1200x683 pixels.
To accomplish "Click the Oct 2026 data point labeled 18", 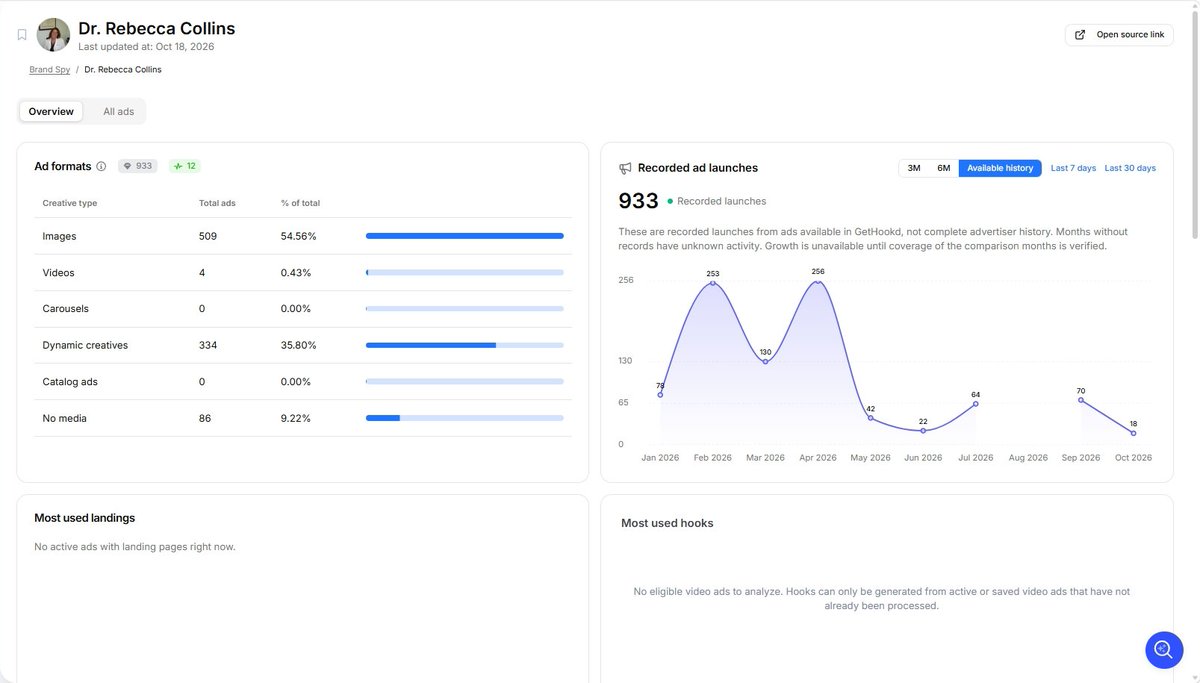I will (1134, 433).
